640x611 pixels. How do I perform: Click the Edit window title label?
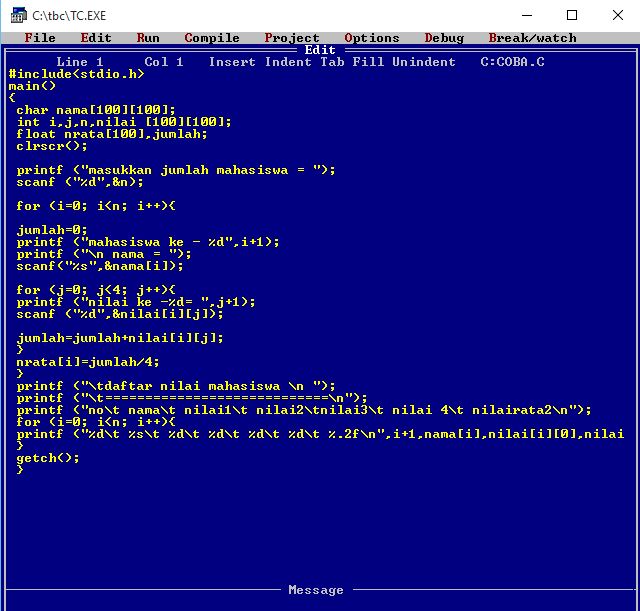tap(320, 50)
